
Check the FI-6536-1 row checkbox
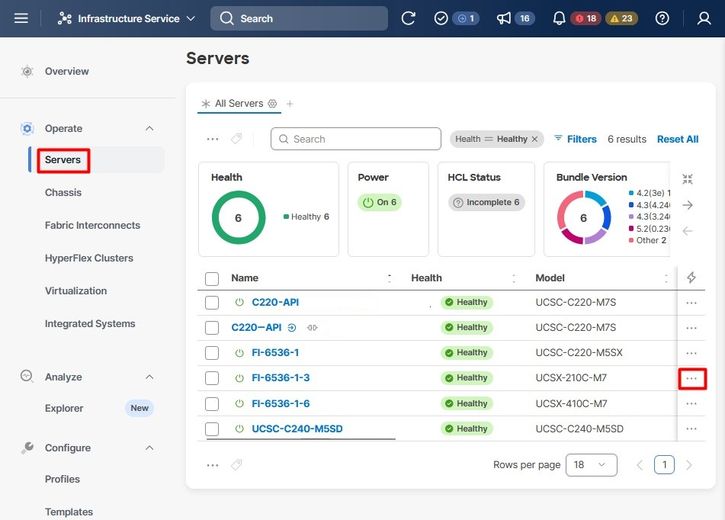(212, 353)
